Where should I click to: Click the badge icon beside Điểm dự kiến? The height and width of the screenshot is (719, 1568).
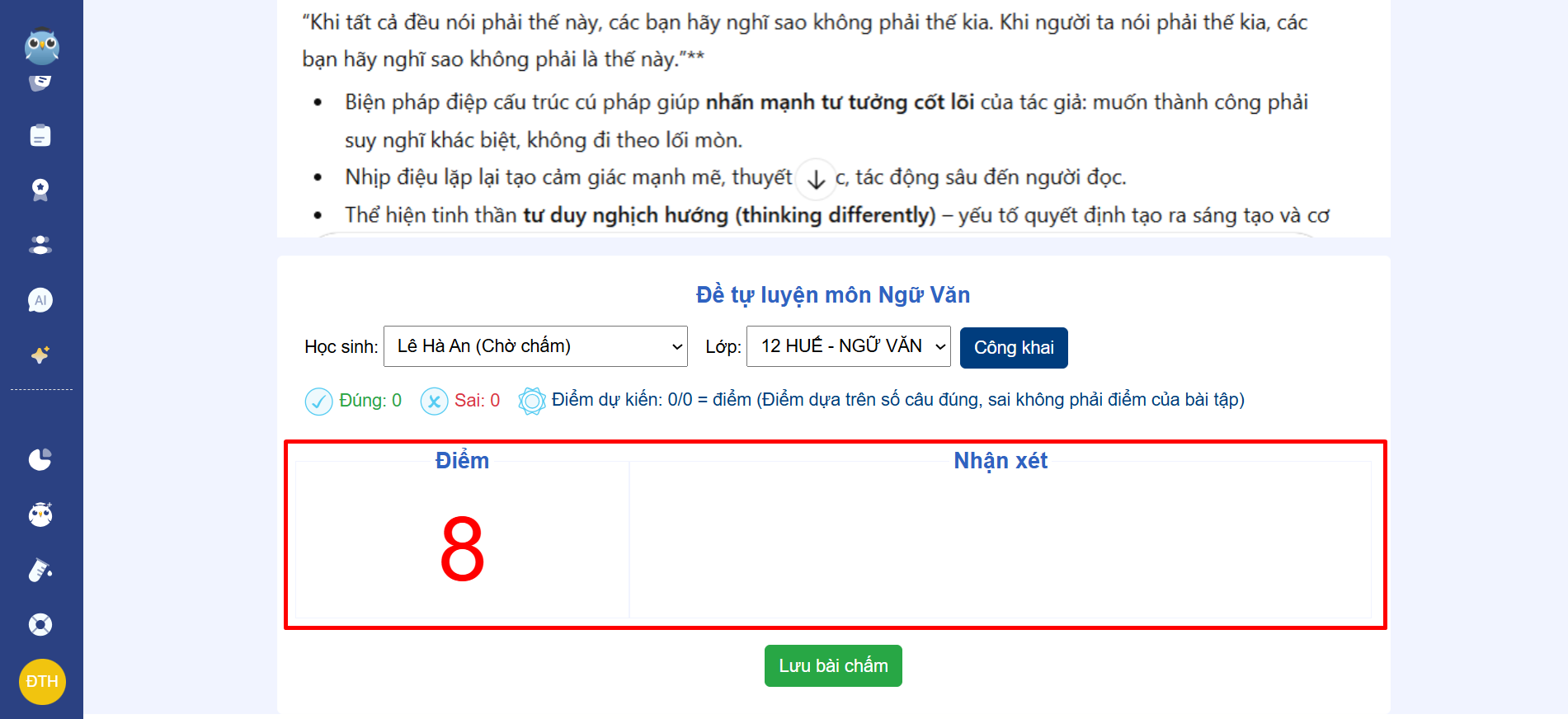tap(532, 402)
